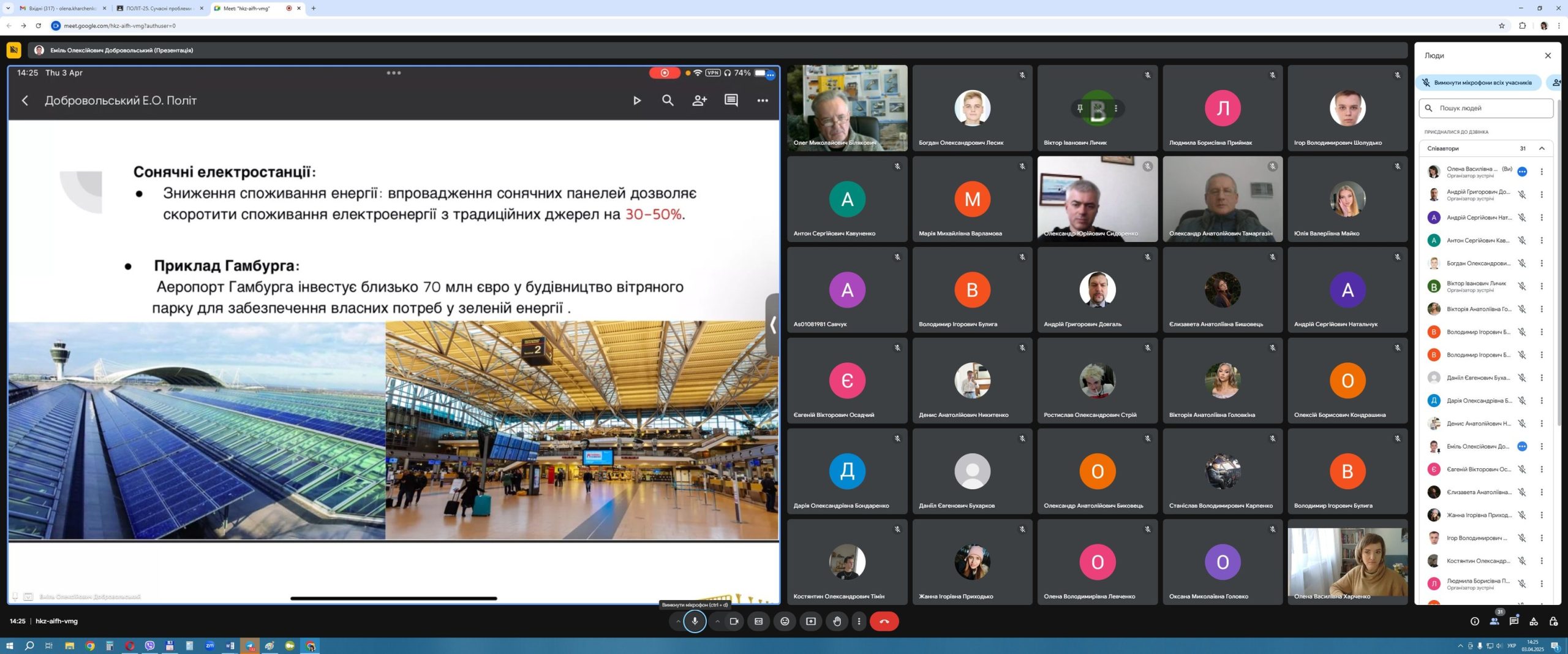
Task: Click Вимкнути мікрофони всіх учасників button
Action: [1477, 82]
